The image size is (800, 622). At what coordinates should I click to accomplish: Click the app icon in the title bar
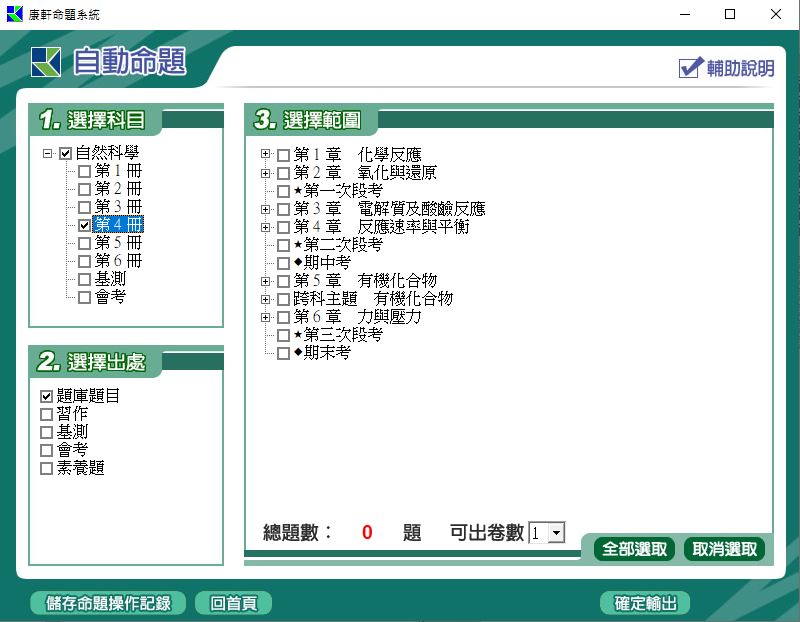coord(14,14)
